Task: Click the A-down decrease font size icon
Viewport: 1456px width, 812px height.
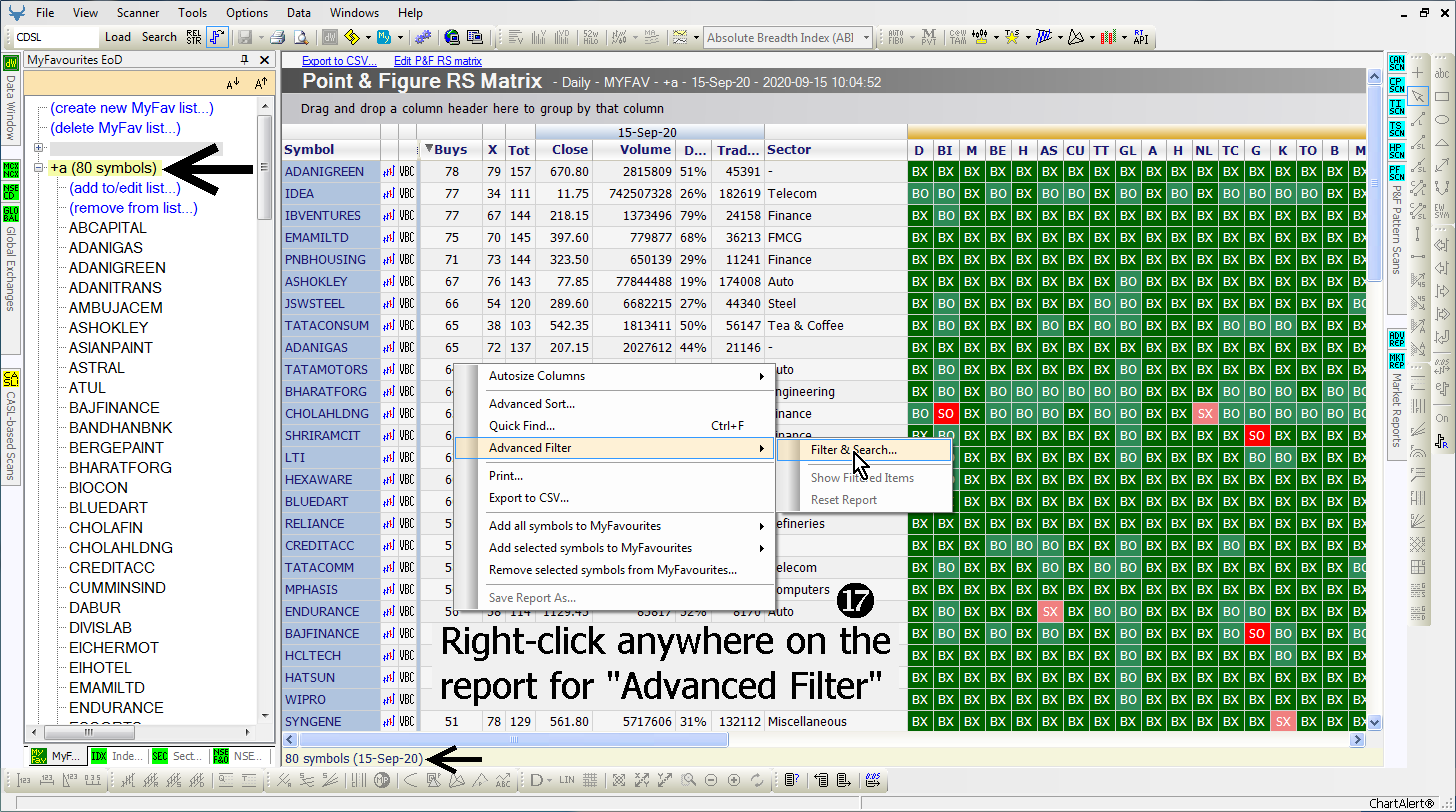Action: click(233, 84)
